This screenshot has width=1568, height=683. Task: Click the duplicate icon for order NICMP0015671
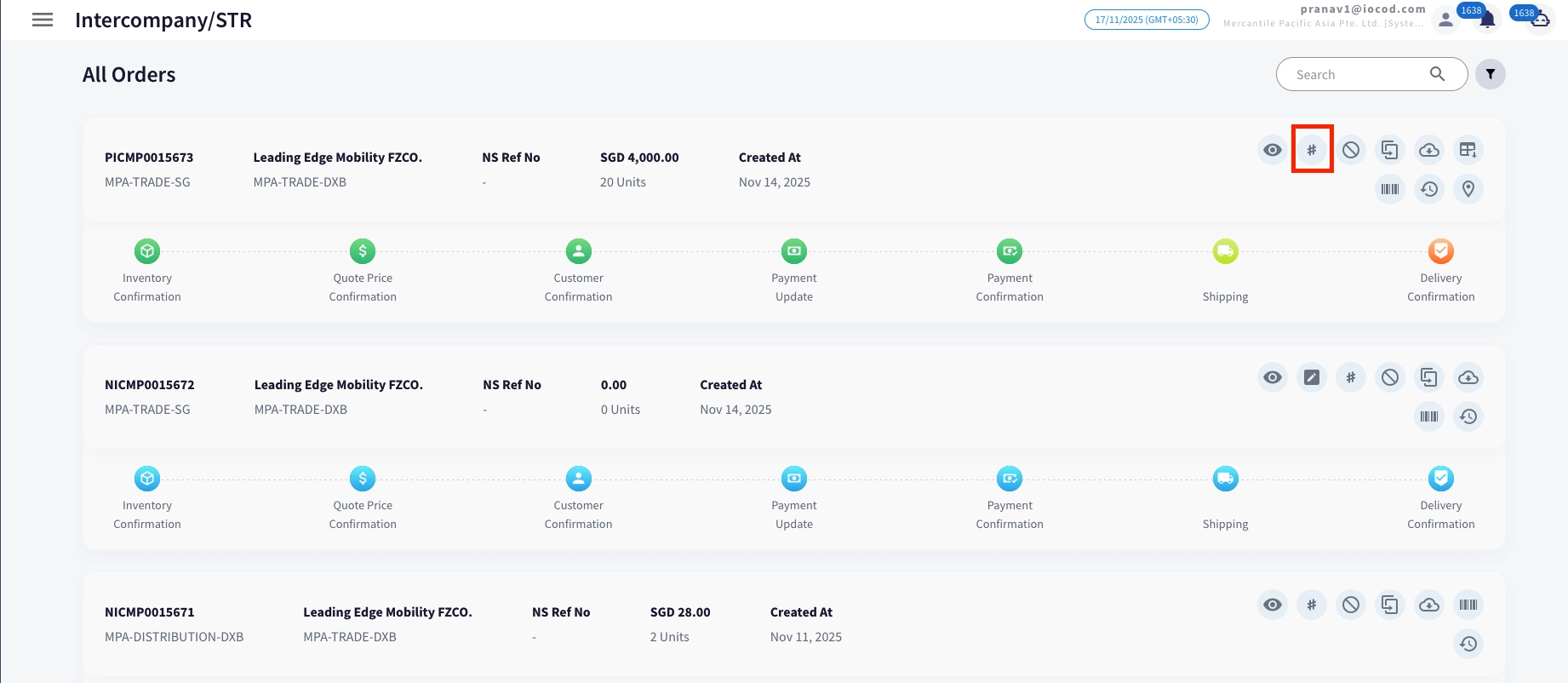point(1390,605)
